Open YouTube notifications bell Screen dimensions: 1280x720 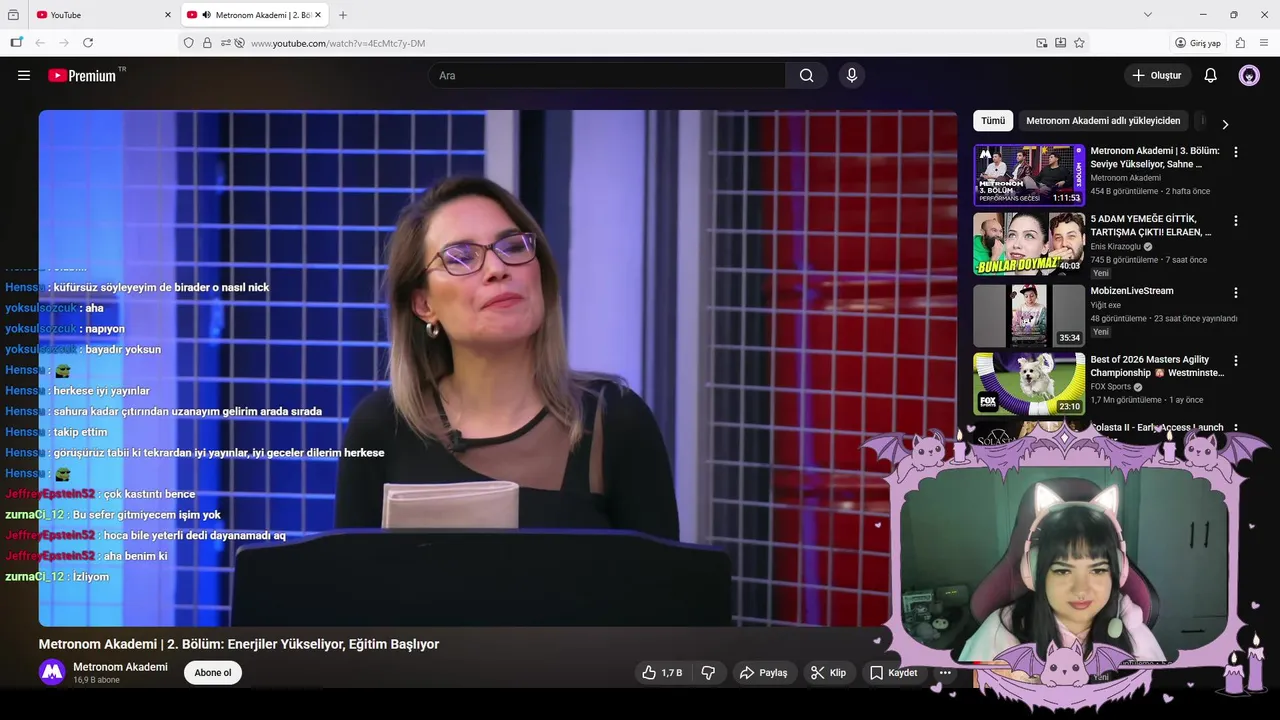[x=1210, y=75]
